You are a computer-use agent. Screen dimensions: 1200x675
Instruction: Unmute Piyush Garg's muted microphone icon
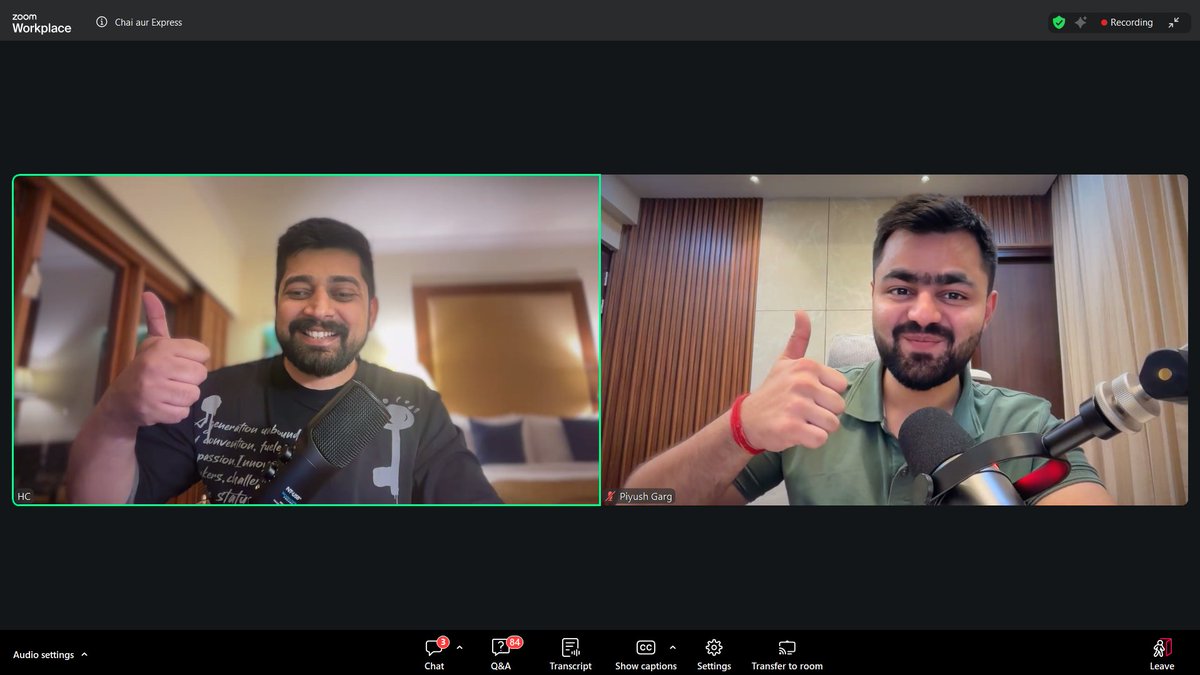point(608,496)
